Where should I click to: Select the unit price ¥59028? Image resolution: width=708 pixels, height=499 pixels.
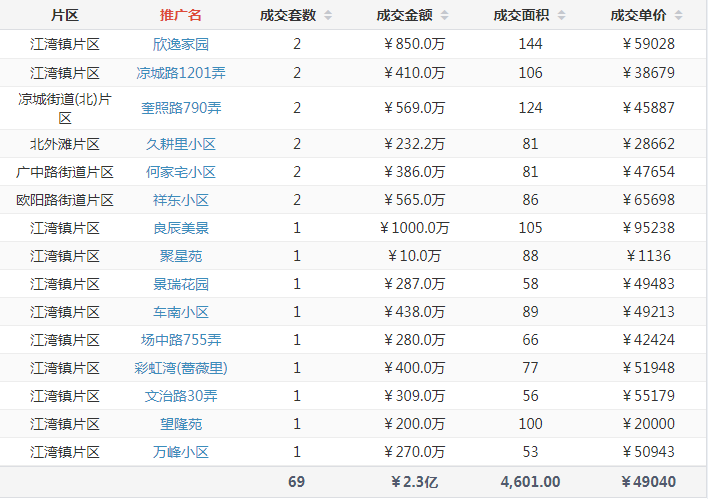(x=648, y=44)
